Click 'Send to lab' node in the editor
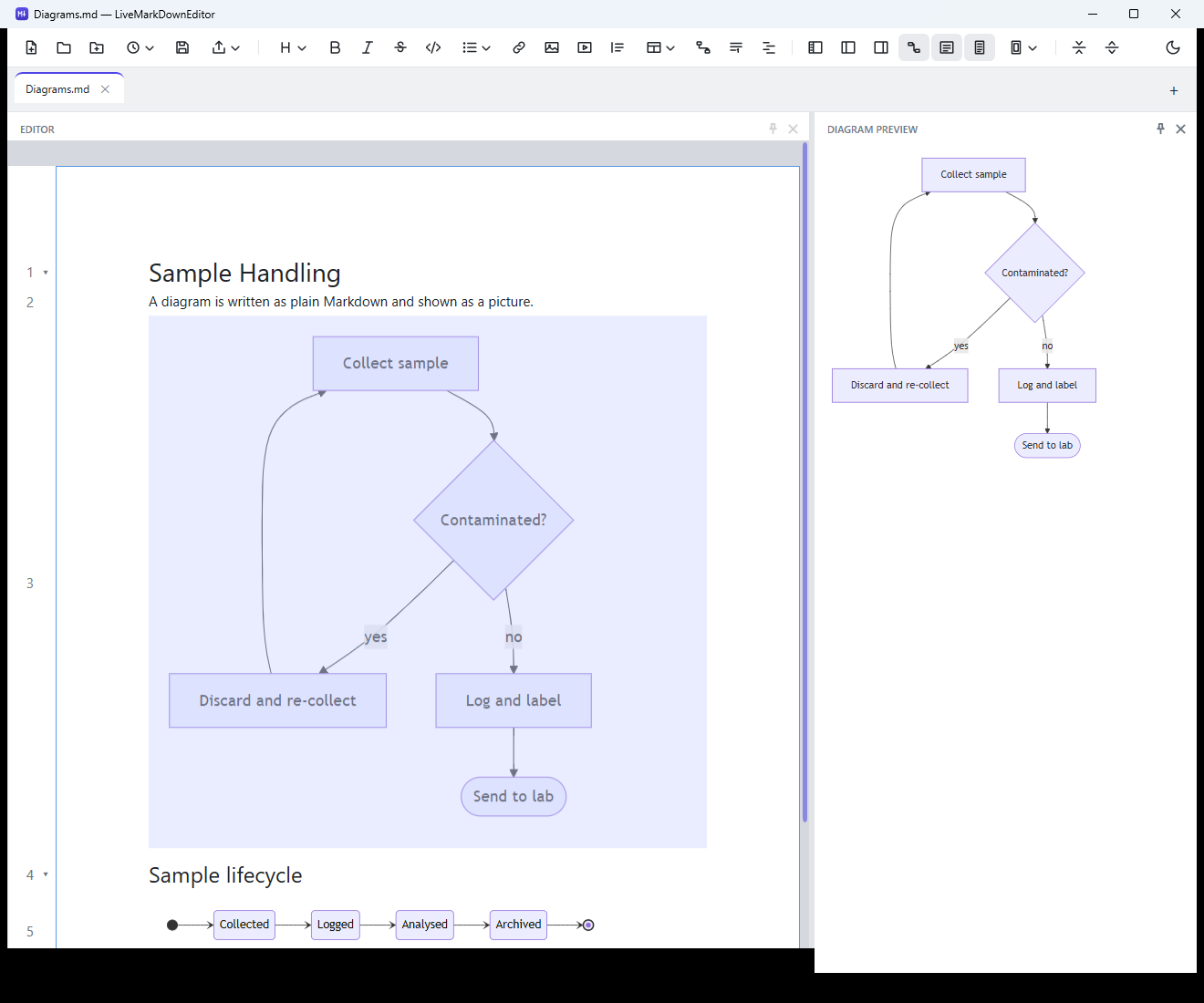 tap(514, 796)
